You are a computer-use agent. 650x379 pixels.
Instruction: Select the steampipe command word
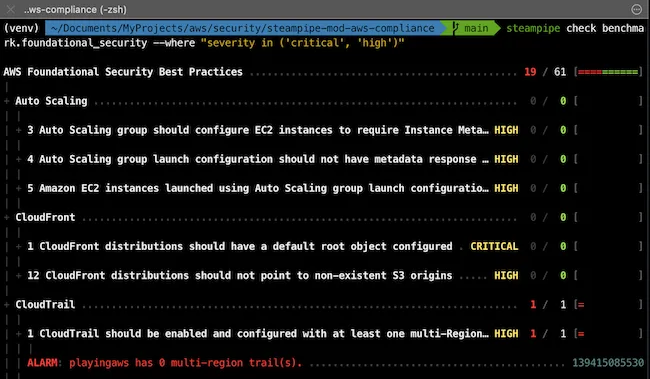point(533,28)
